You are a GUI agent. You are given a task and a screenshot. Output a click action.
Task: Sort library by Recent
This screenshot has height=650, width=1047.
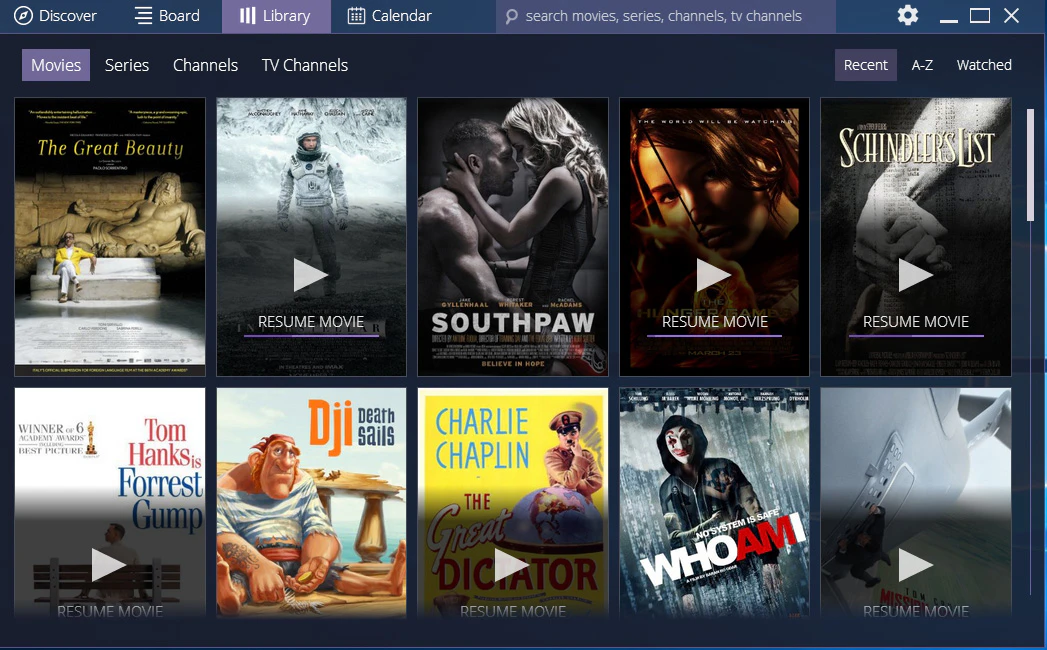[865, 65]
